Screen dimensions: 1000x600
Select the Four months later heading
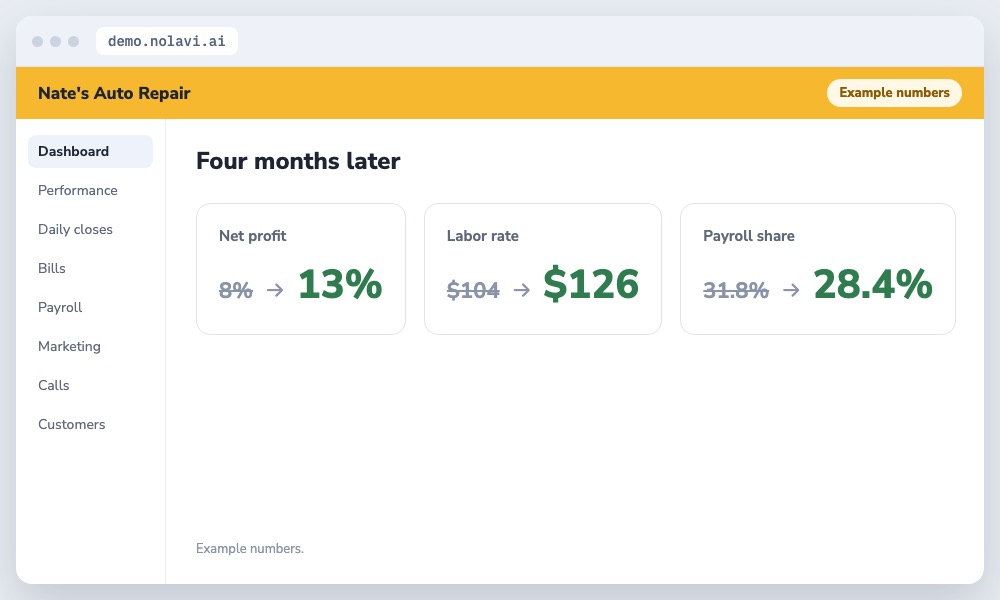pos(298,161)
